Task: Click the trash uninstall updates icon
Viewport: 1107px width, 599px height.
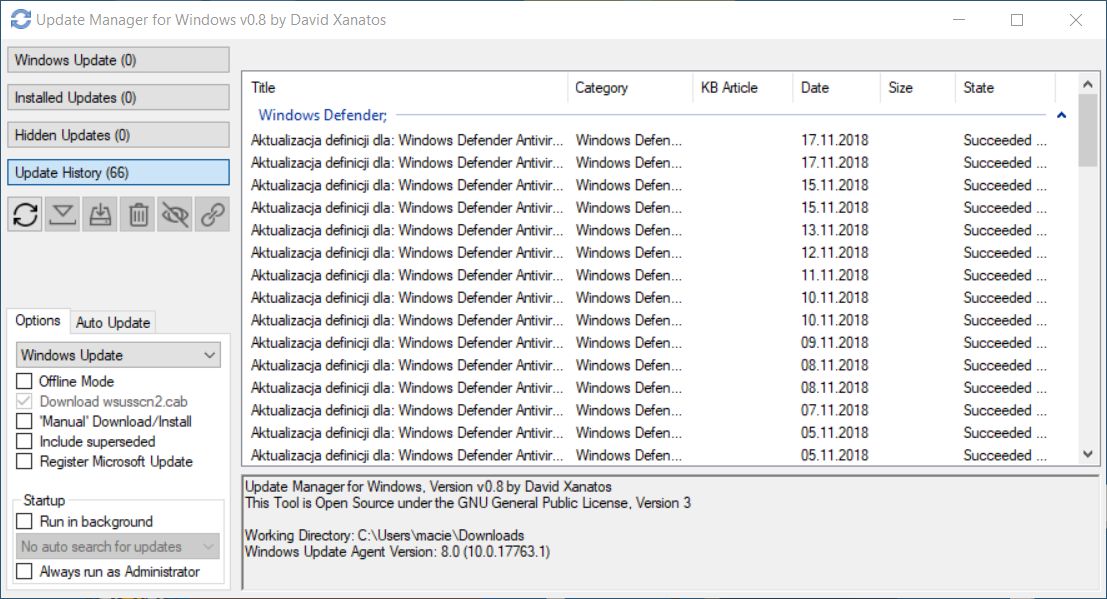Action: [138, 214]
